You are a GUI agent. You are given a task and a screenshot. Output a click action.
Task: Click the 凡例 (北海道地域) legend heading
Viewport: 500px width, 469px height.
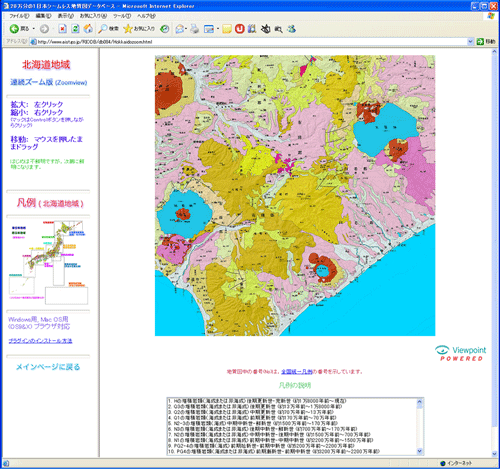tap(50, 203)
